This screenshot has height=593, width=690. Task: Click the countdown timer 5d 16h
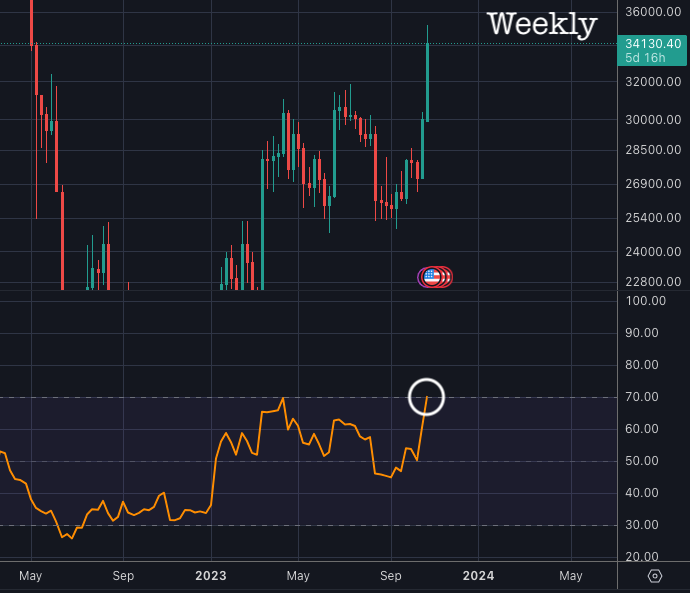(x=645, y=58)
